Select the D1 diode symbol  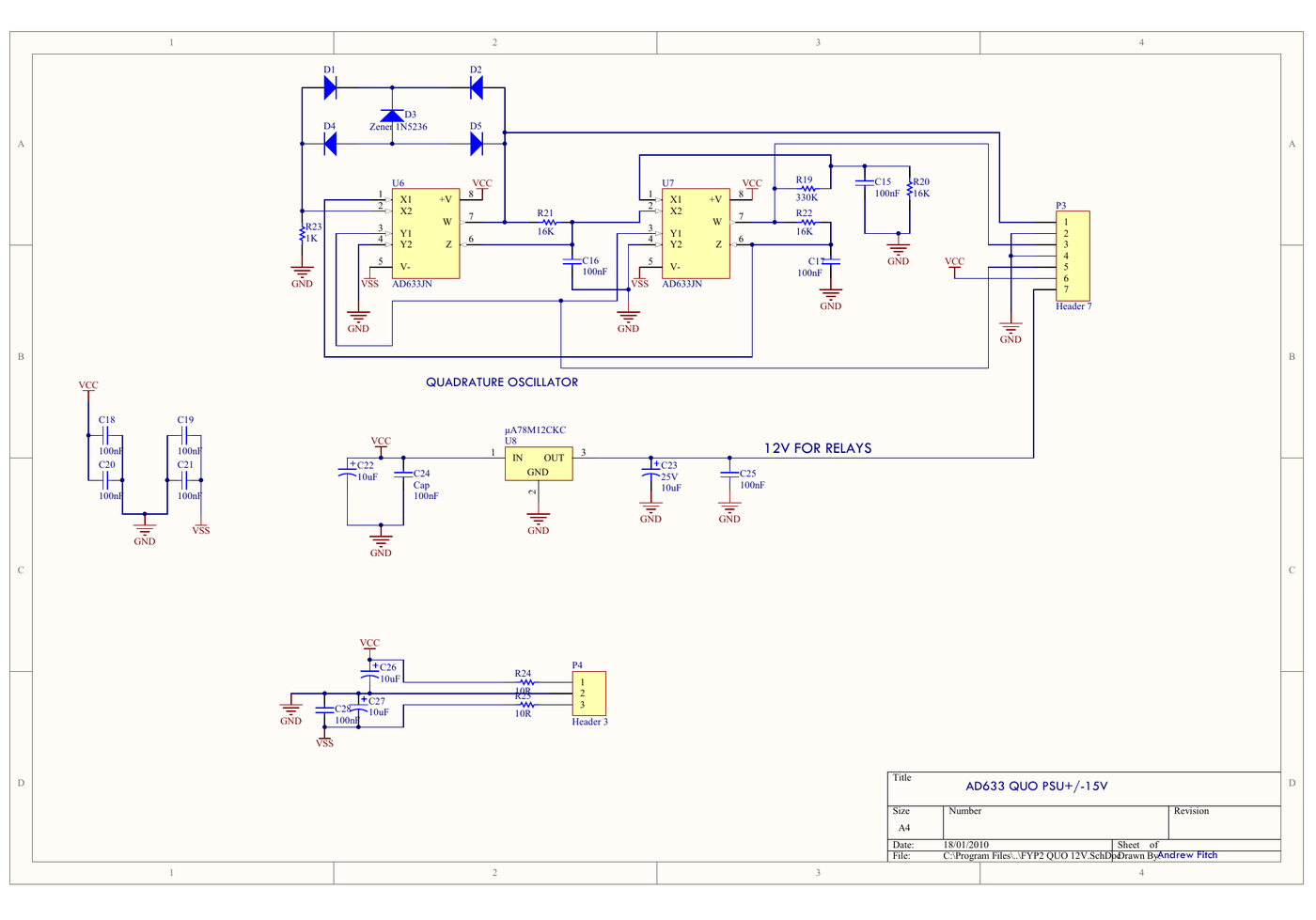click(x=330, y=87)
